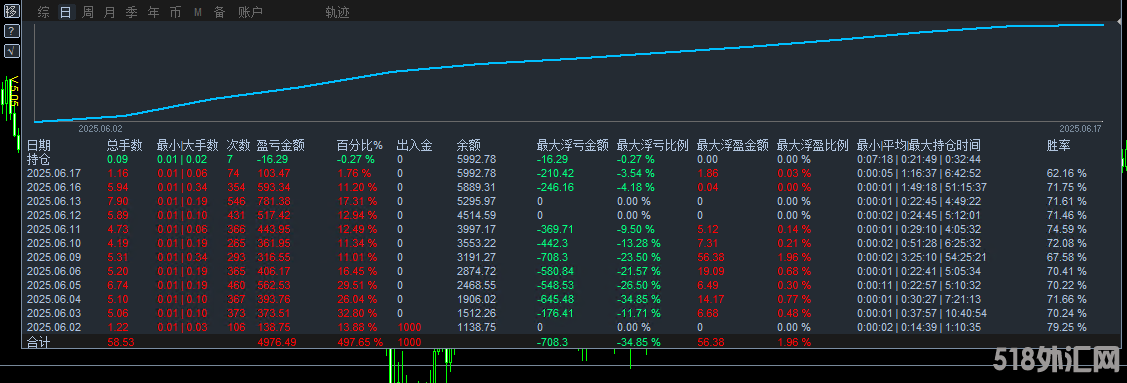Click the 最大浮亏金额 column header
This screenshot has height=383, width=1127.
pyautogui.click(x=573, y=145)
